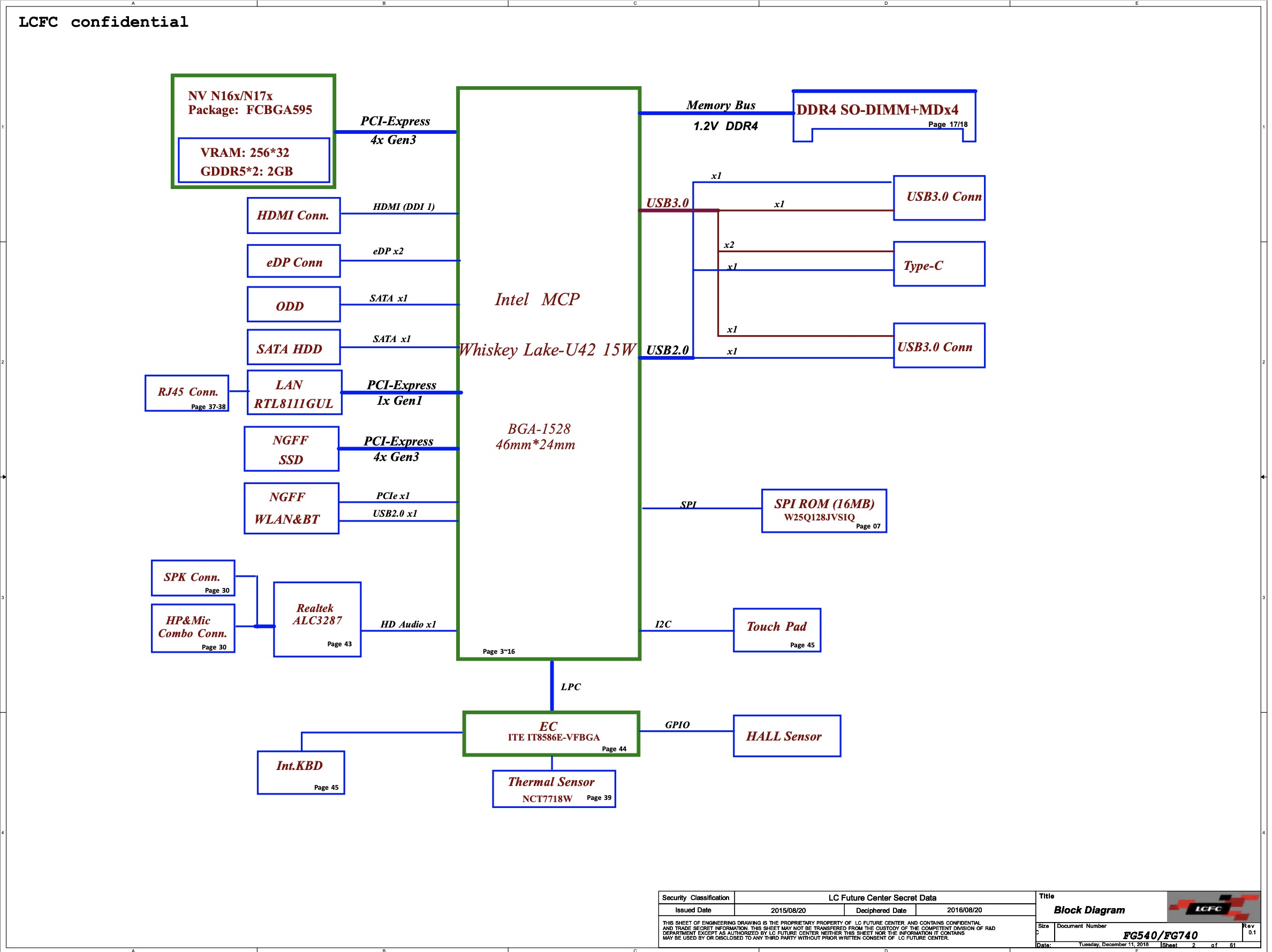Click the "LAN RTL8111GUL" block
Screen dimensions: 1272x952
click(x=294, y=392)
